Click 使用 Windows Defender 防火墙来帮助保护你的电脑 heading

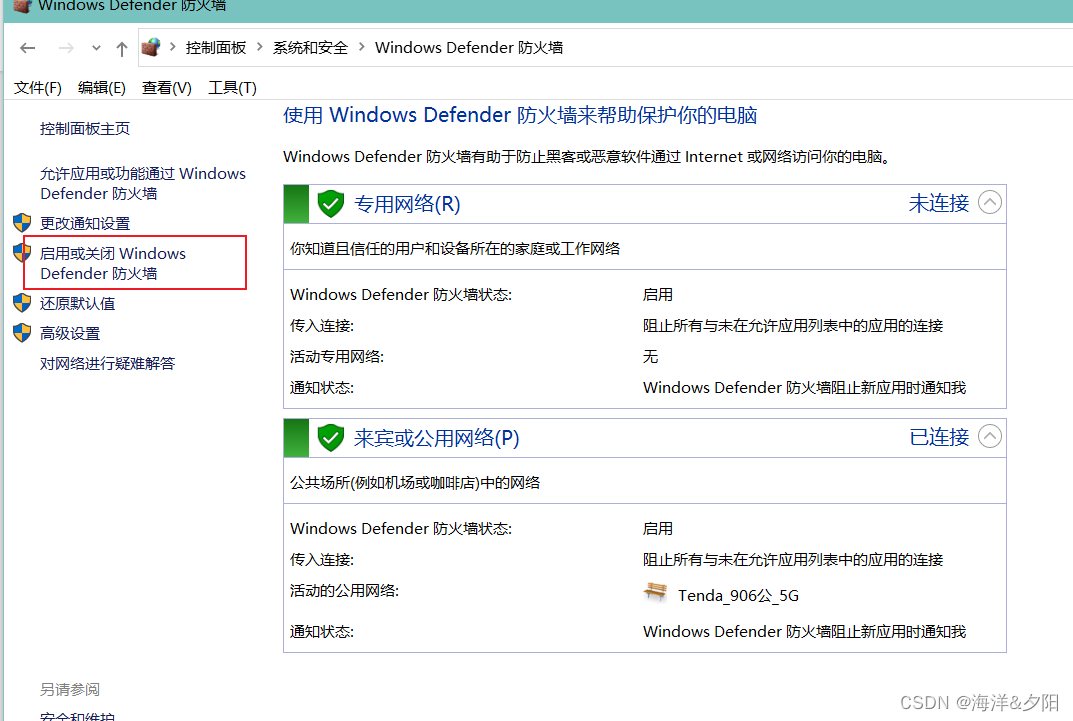(520, 115)
